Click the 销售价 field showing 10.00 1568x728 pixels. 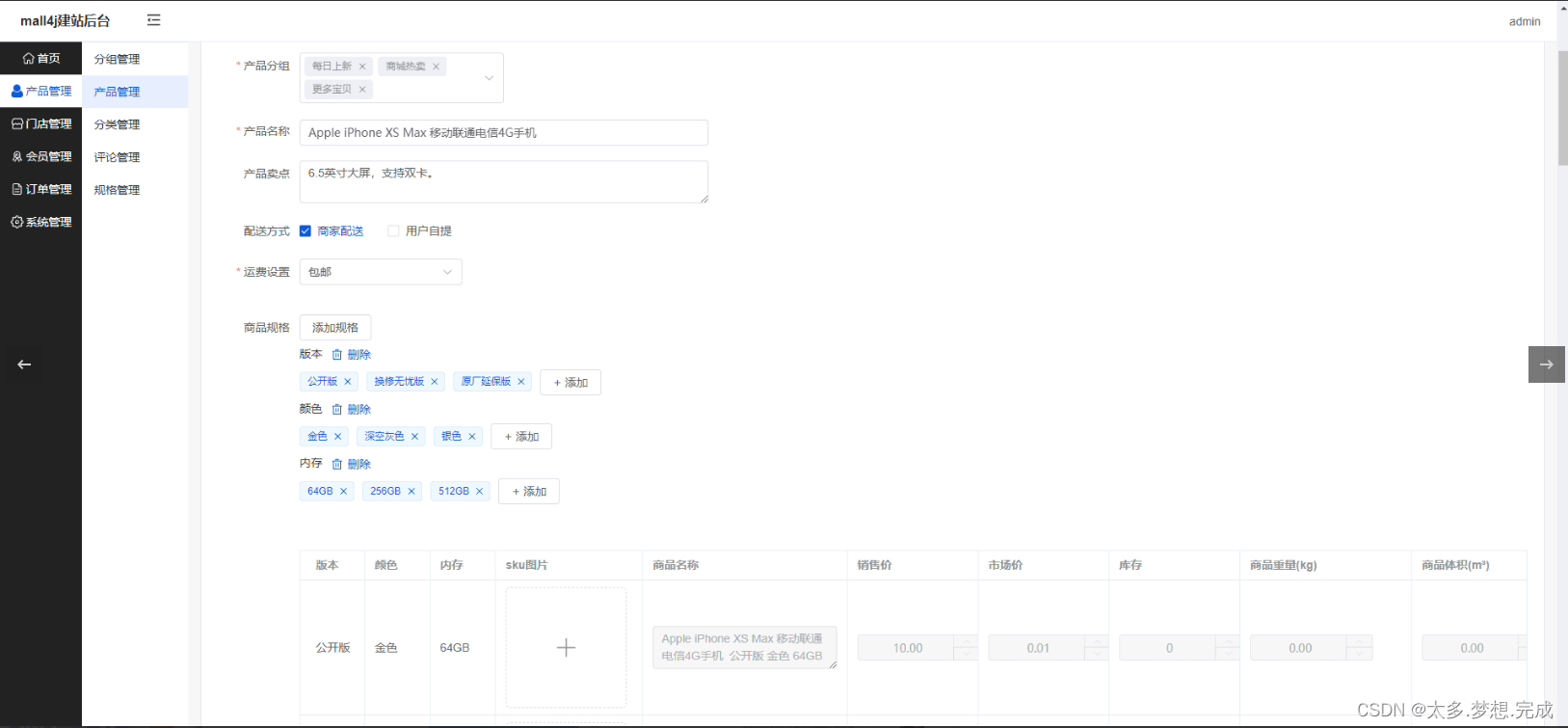tap(906, 648)
